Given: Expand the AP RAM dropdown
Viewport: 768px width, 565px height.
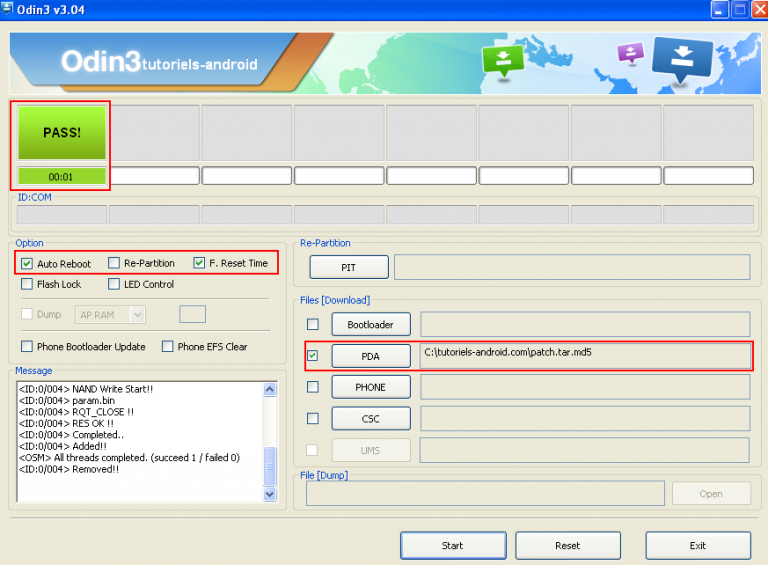Looking at the screenshot, I should 138,314.
